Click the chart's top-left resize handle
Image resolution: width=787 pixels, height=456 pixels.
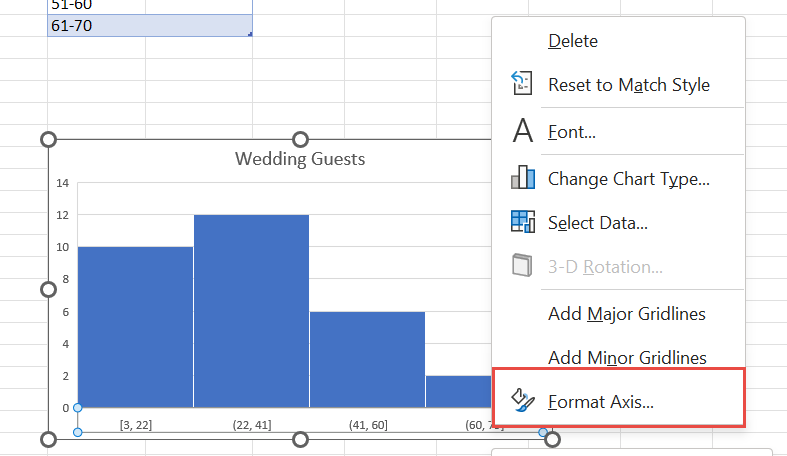48,139
